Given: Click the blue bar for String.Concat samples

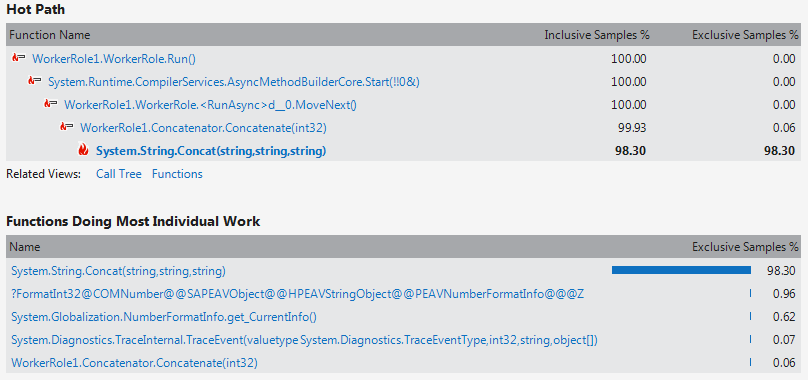Looking at the screenshot, I should tap(681, 270).
